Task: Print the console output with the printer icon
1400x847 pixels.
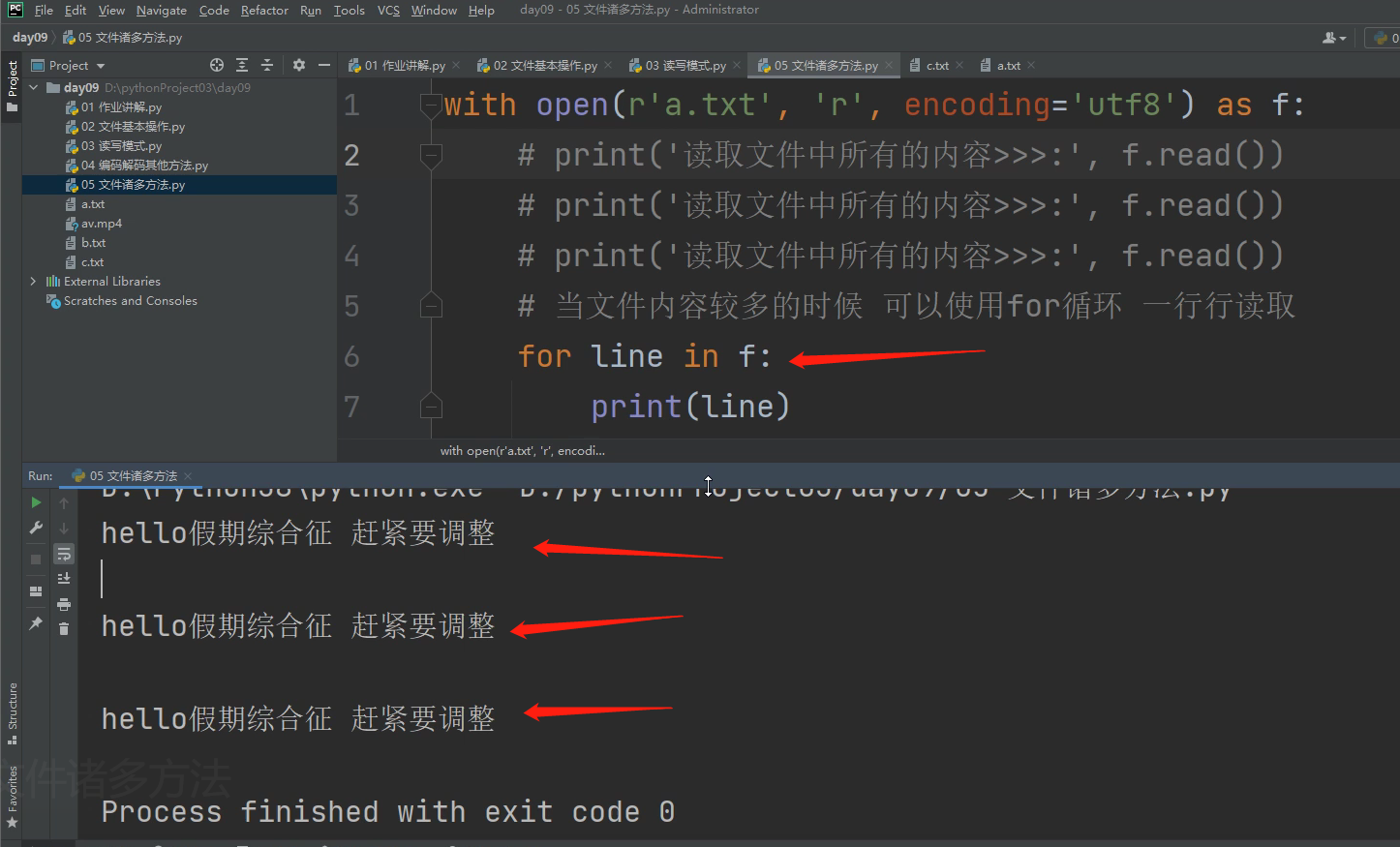Action: (x=64, y=604)
